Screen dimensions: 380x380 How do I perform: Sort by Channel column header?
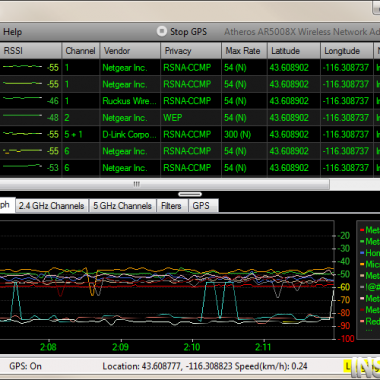point(81,51)
